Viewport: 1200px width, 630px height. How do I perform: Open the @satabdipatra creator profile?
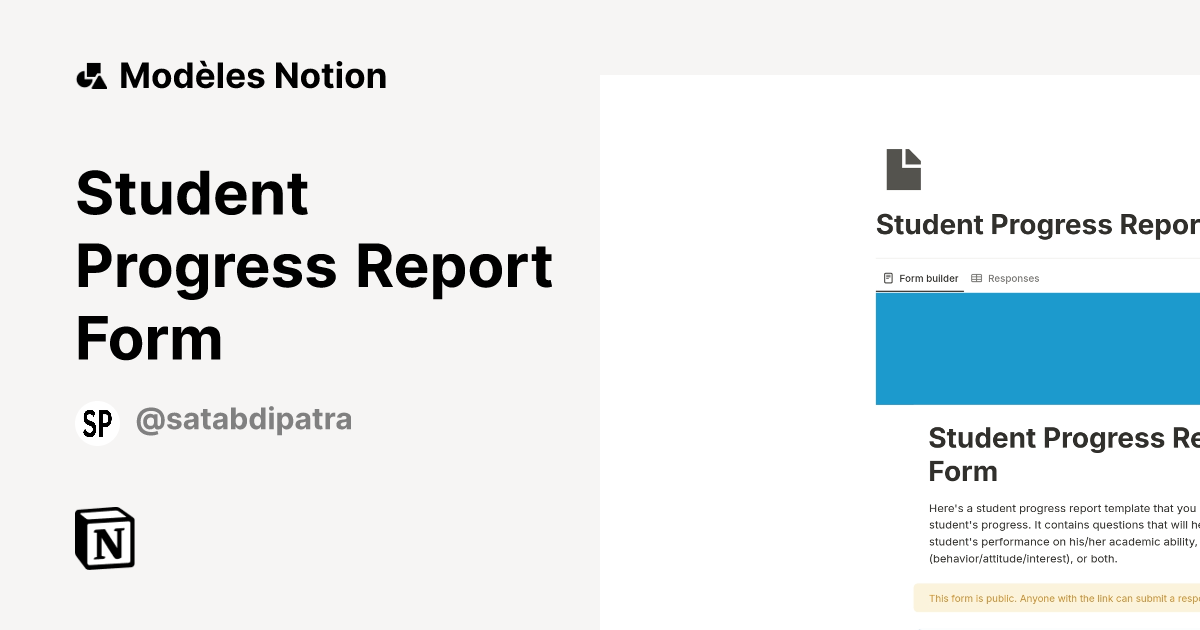(243, 419)
